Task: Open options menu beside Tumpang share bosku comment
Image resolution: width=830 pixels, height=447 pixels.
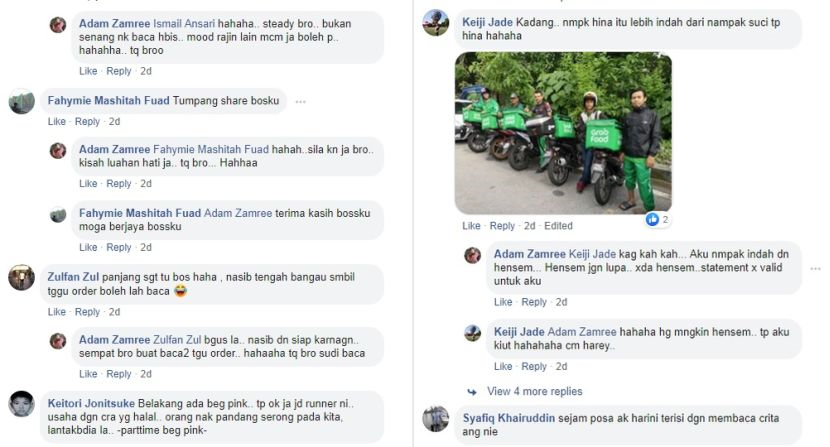Action: coord(301,101)
